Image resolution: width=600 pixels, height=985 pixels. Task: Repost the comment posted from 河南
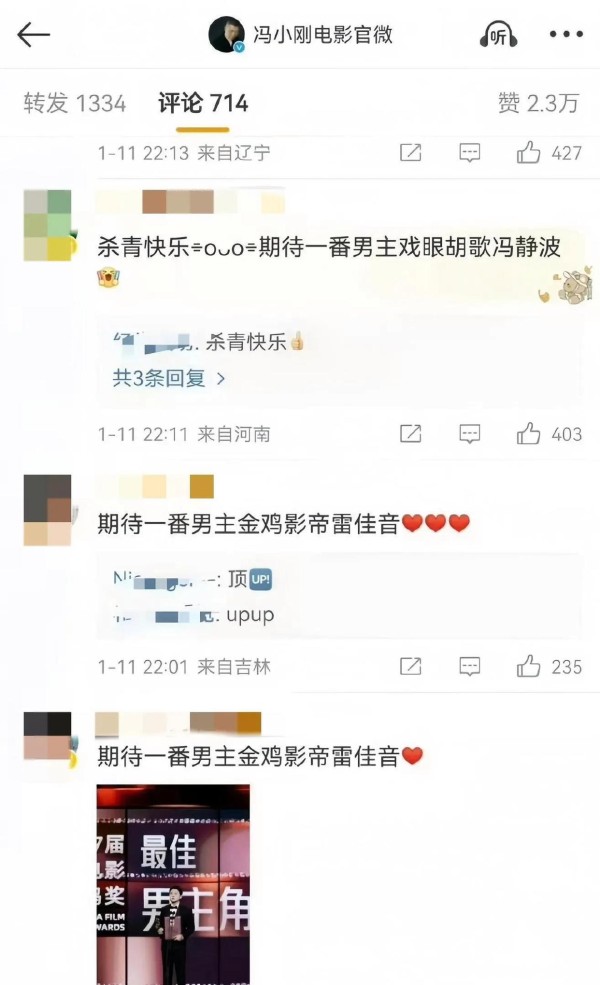(x=410, y=434)
